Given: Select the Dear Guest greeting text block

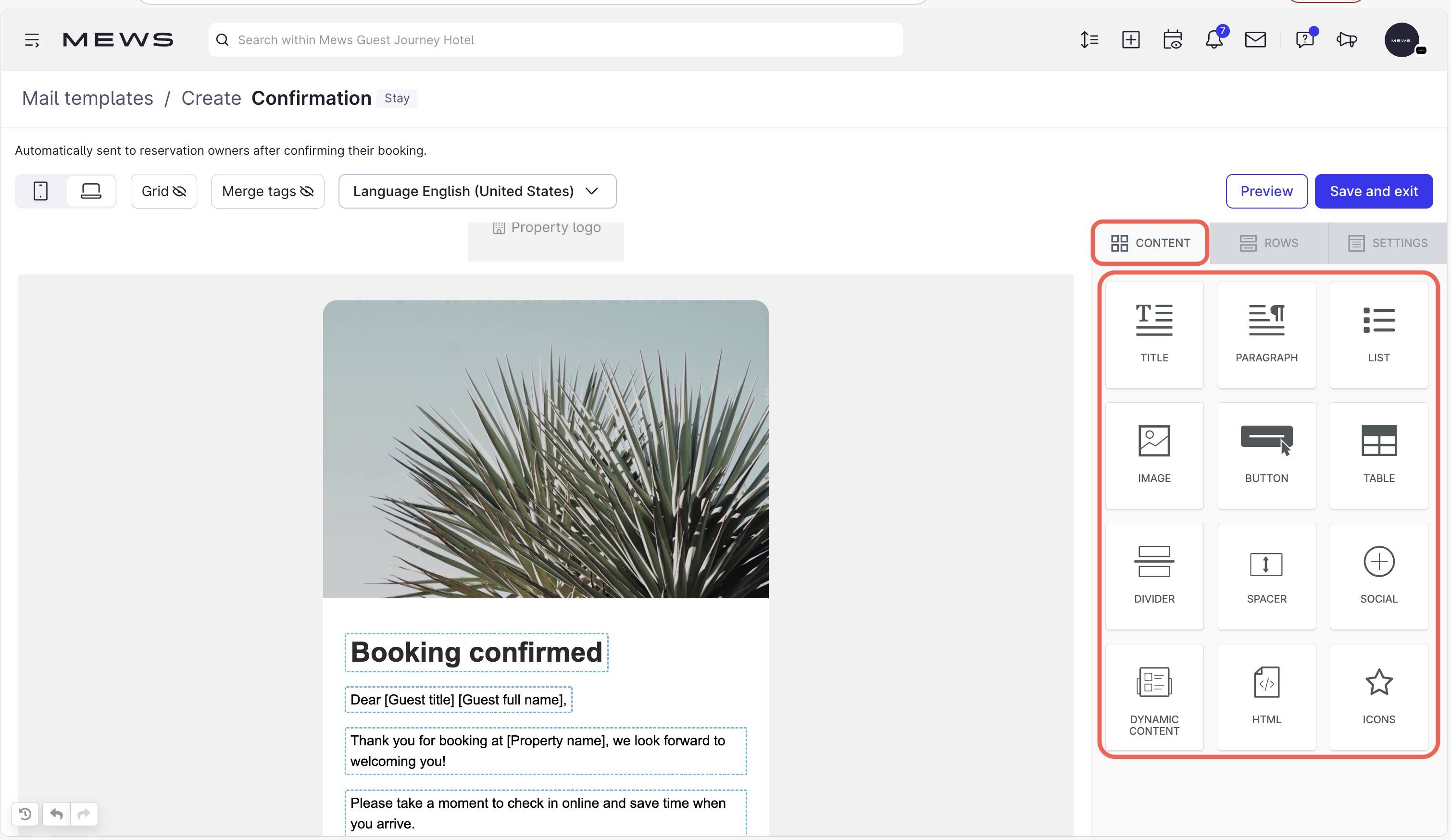Looking at the screenshot, I should (x=458, y=700).
